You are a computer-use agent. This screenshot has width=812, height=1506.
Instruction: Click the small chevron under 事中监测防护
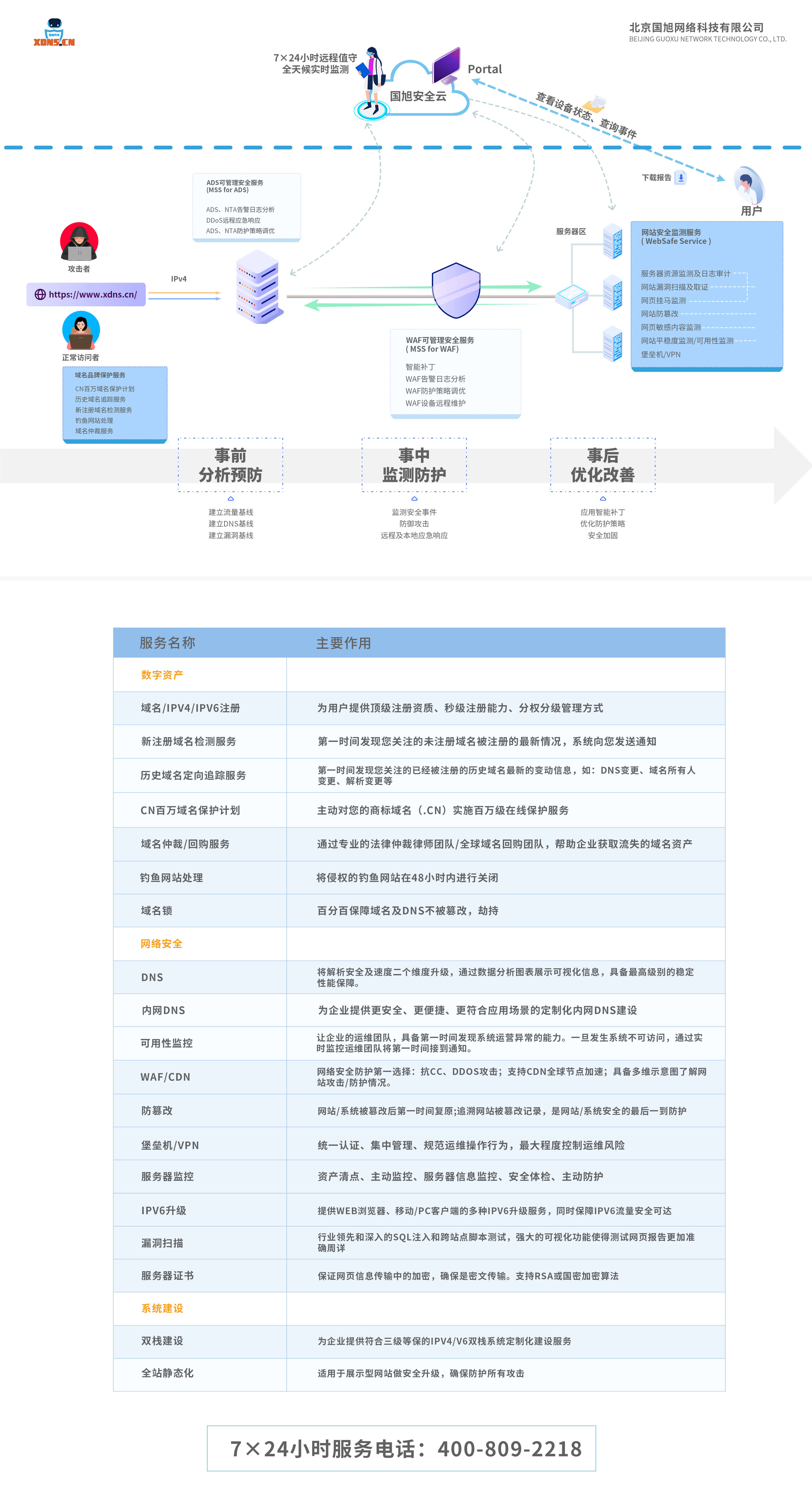[414, 499]
